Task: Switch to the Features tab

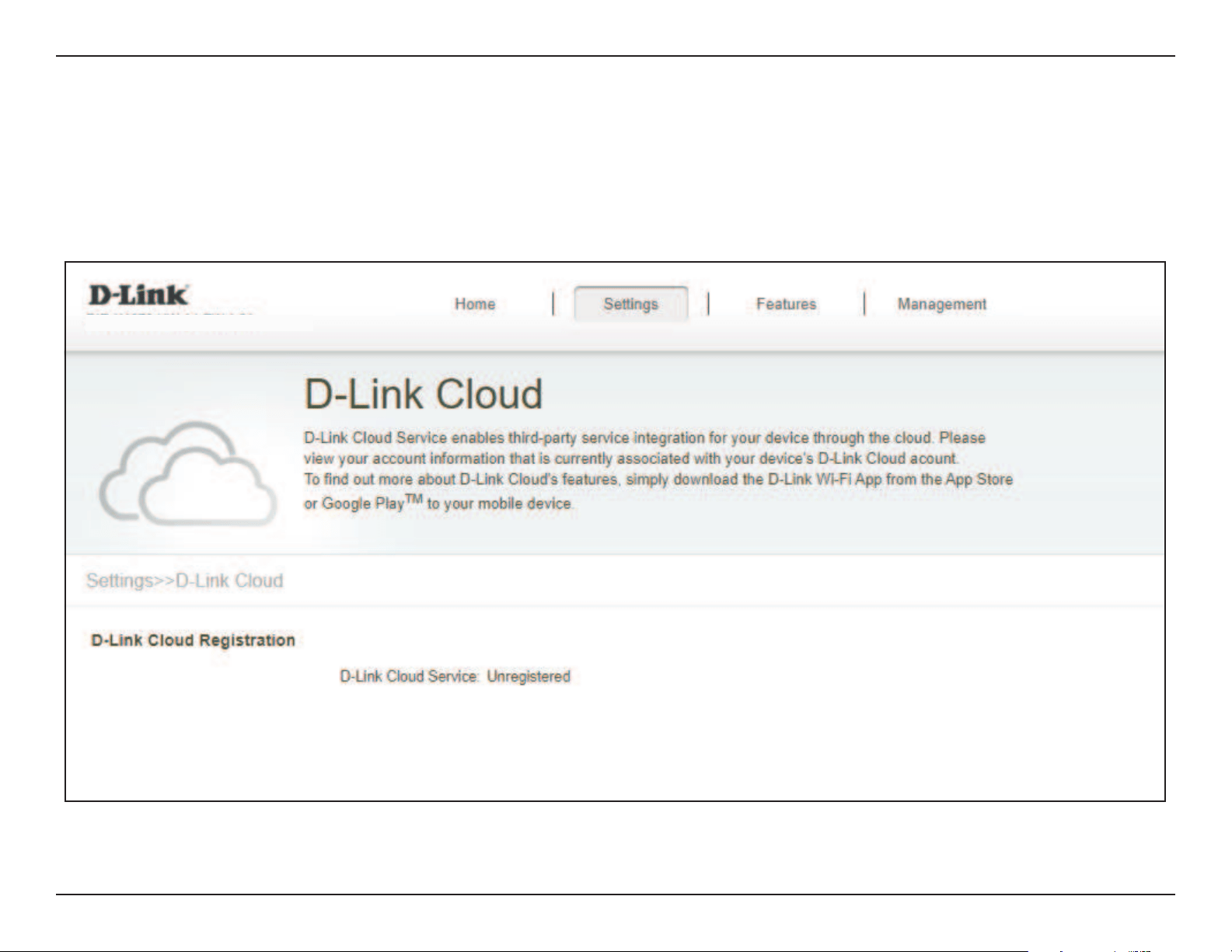Action: (786, 304)
